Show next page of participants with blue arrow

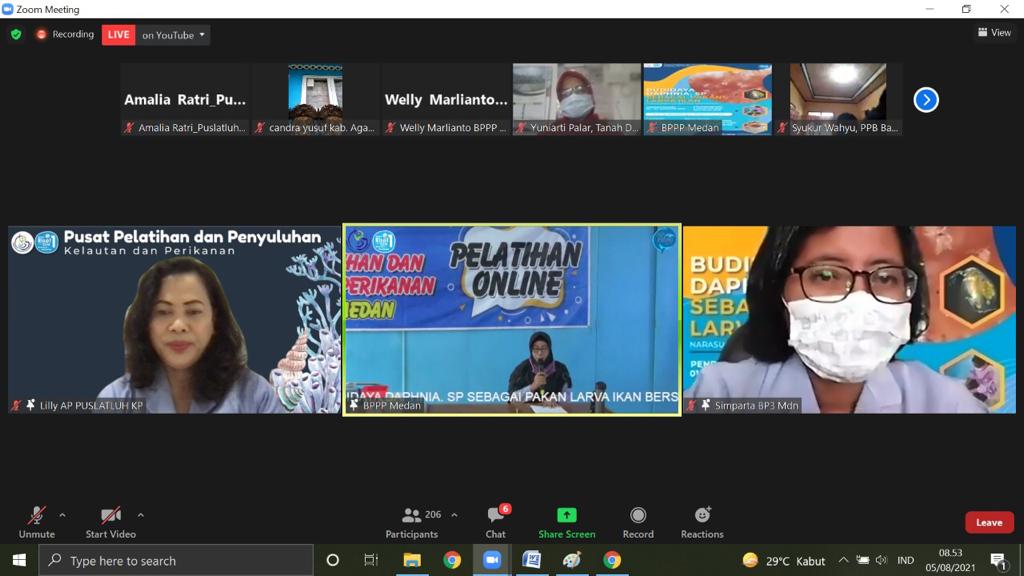point(926,100)
